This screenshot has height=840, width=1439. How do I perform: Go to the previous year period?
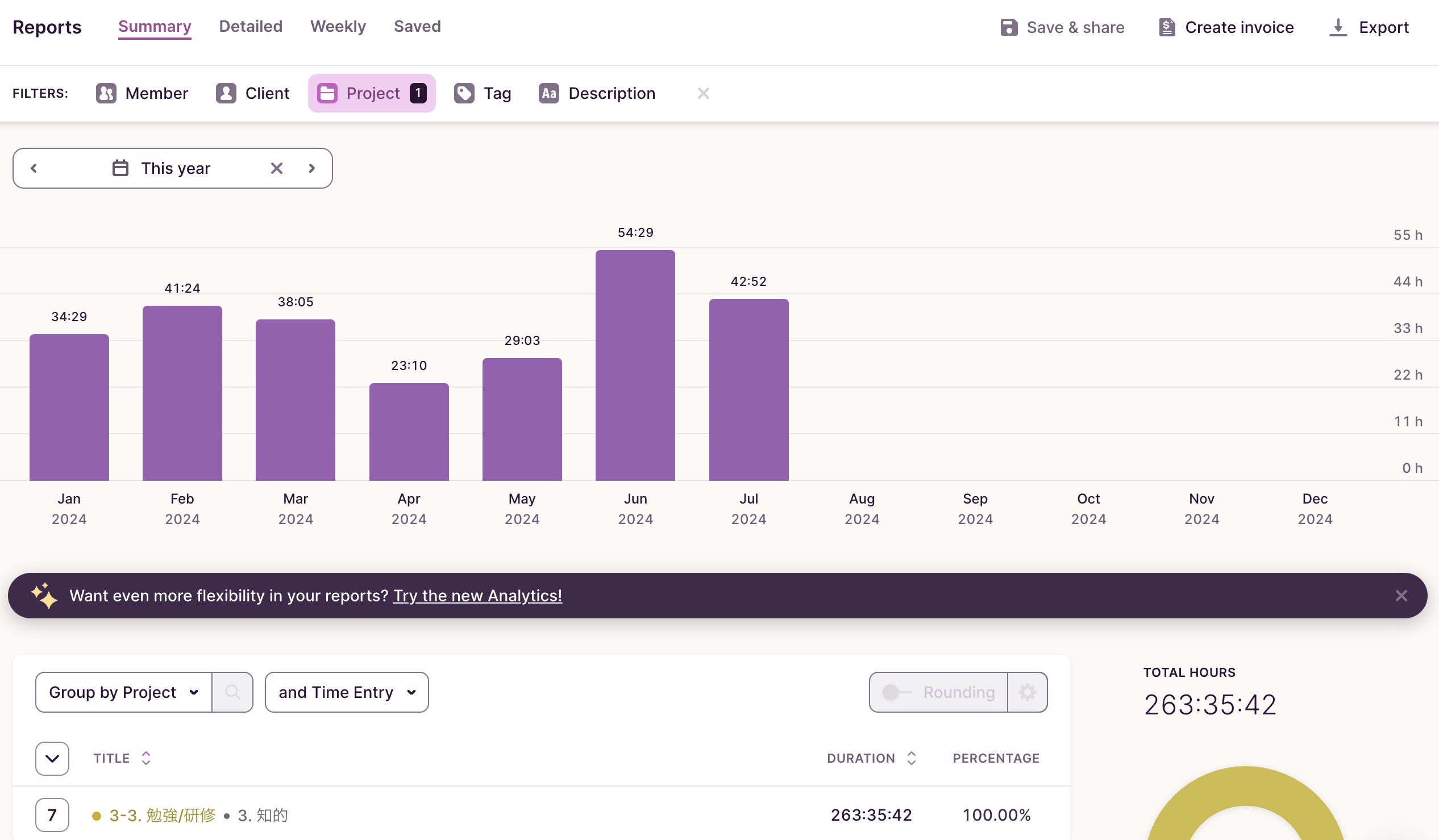(34, 168)
